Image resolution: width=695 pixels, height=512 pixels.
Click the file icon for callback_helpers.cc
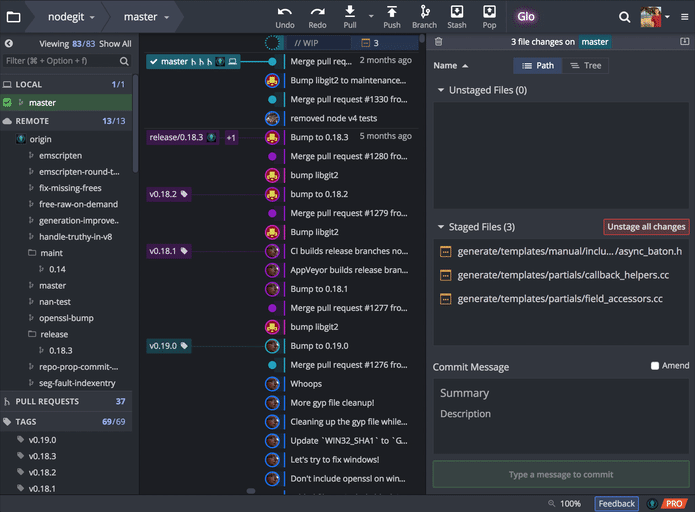coord(445,275)
